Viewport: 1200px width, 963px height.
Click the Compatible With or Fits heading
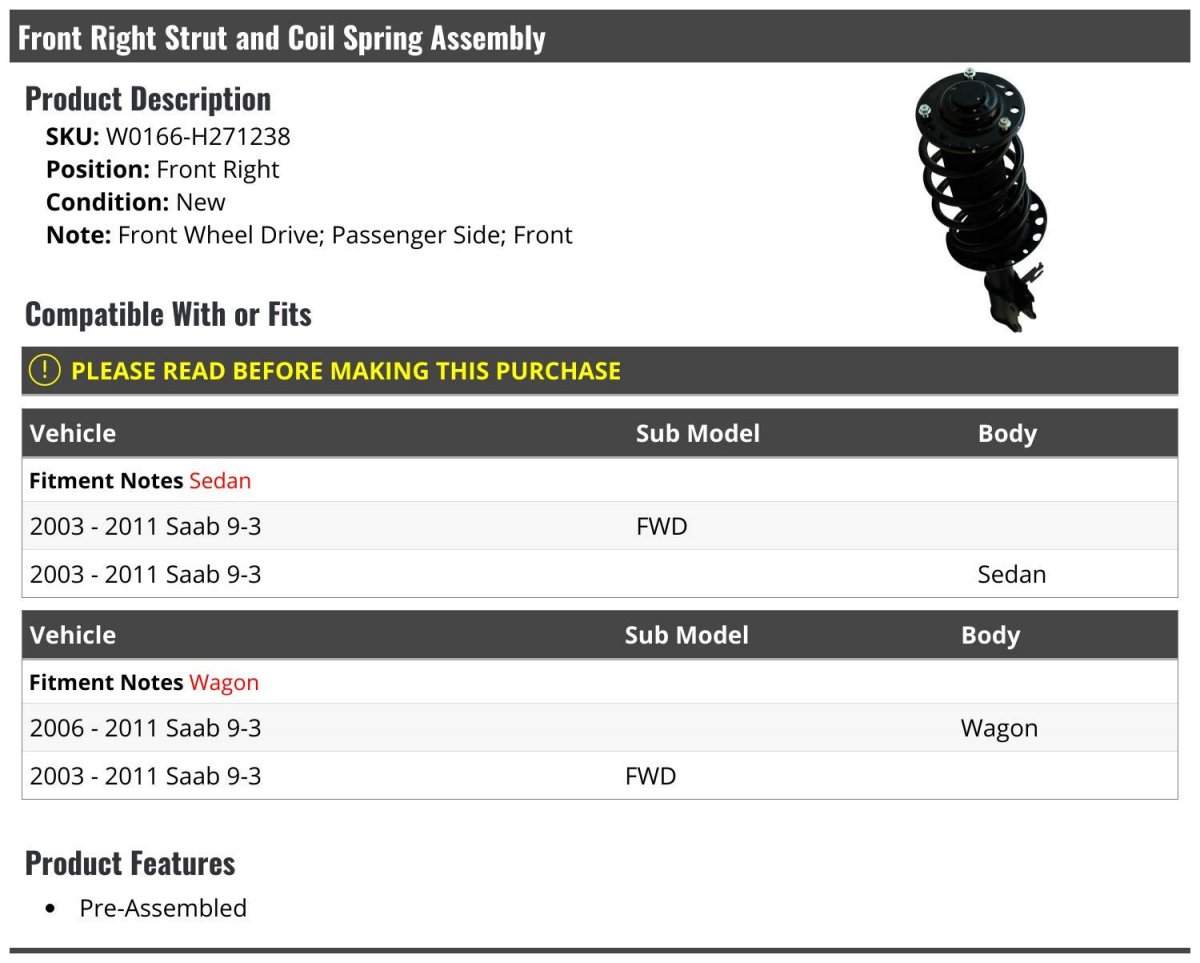click(x=168, y=314)
